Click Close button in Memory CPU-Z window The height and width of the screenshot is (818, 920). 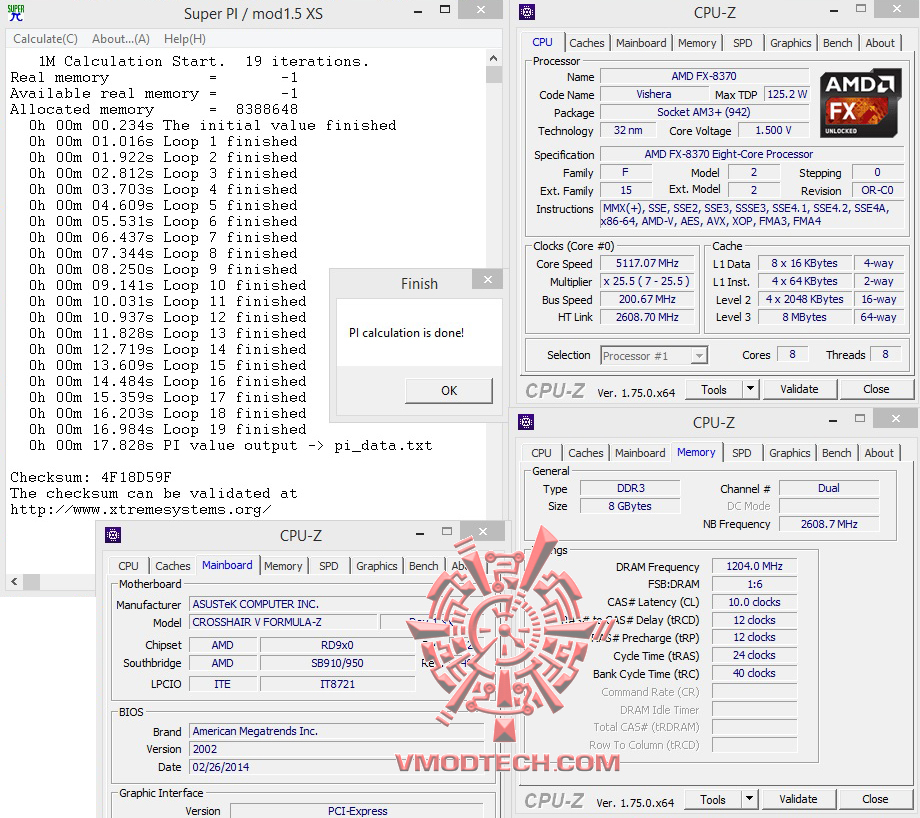coord(875,799)
